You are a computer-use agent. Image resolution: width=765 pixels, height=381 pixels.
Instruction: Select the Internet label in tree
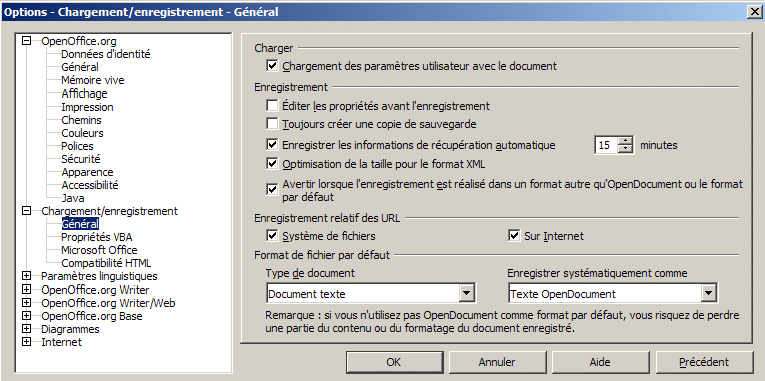click(61, 342)
